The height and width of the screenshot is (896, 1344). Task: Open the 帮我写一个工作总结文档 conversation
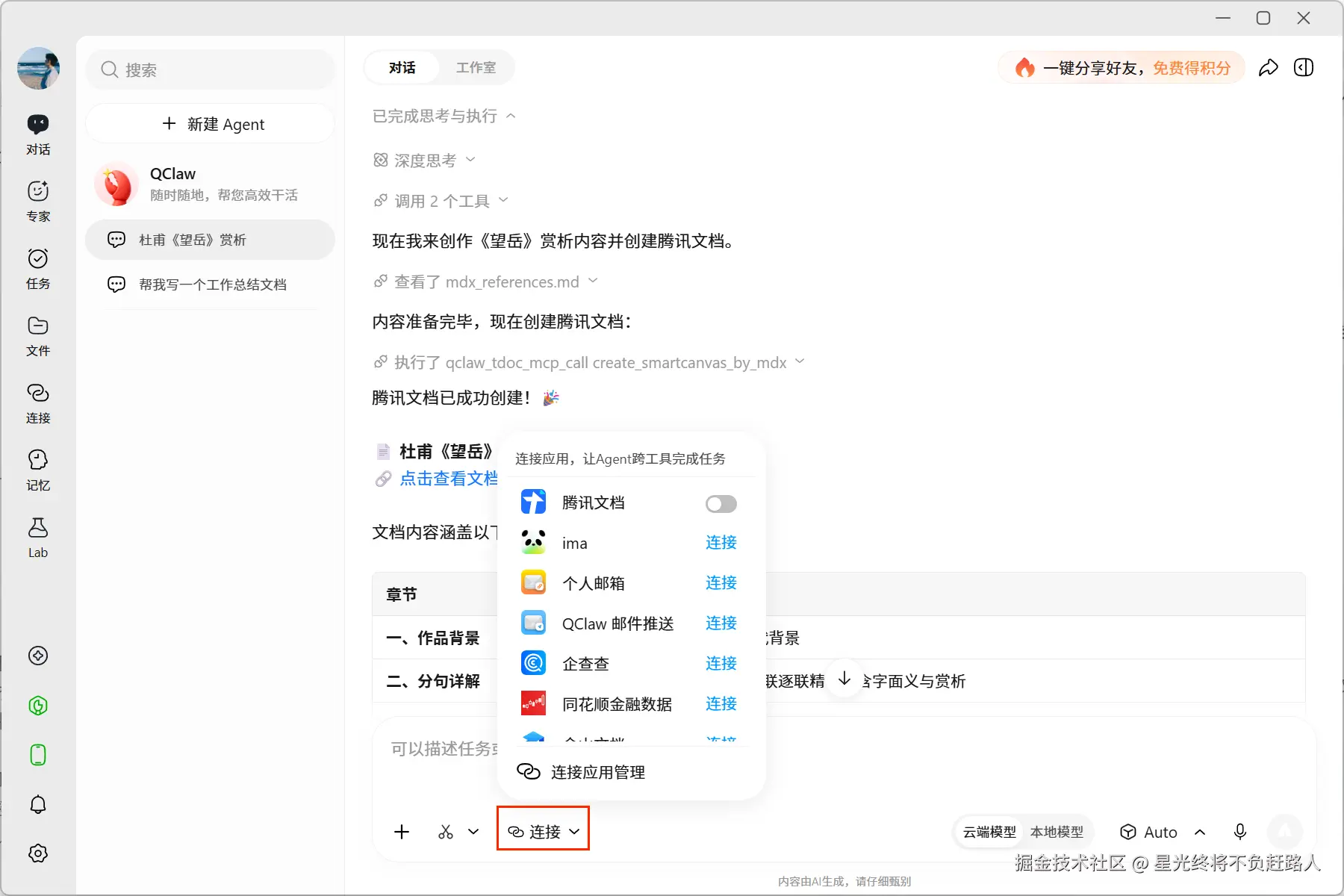(210, 284)
